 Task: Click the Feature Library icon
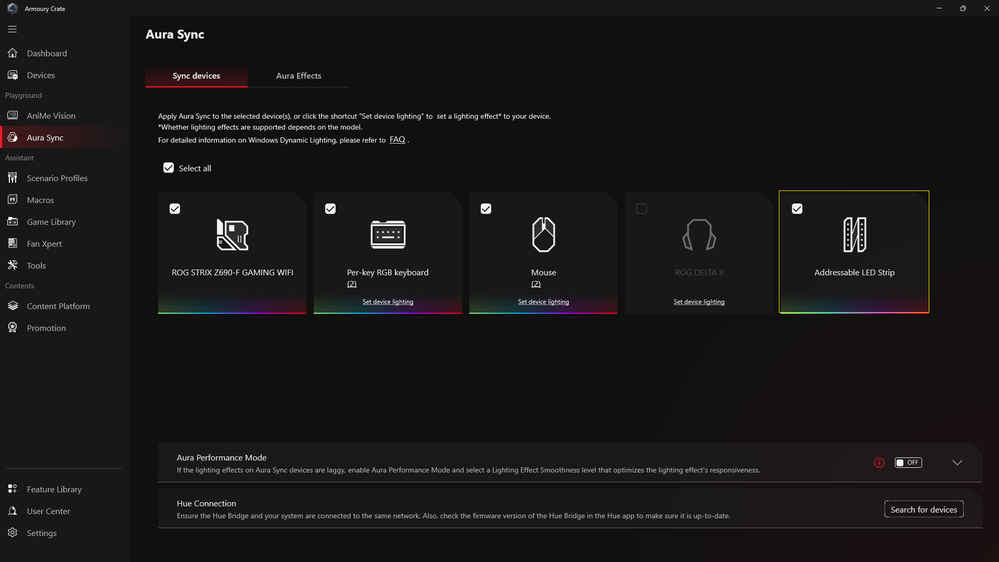(13, 489)
